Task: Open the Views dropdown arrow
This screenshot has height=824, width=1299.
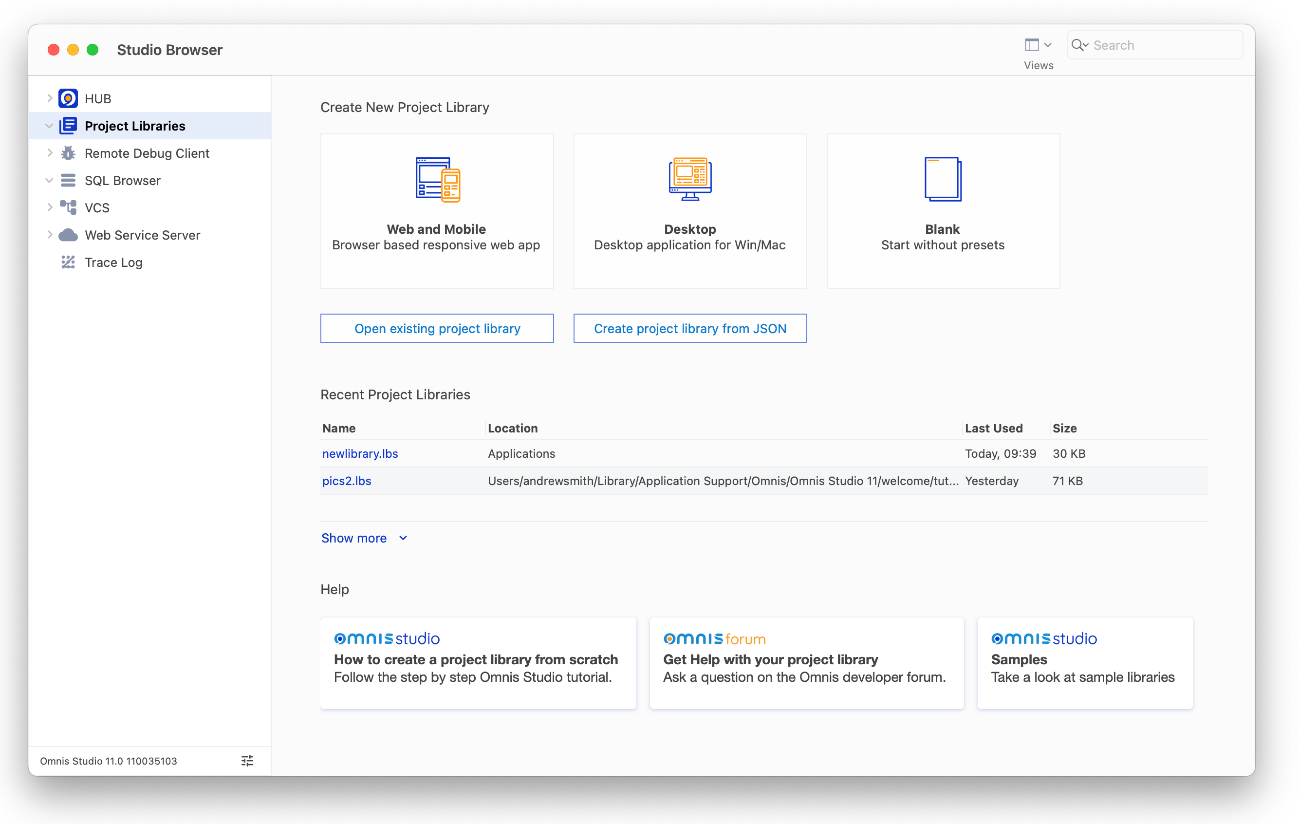Action: pyautogui.click(x=1048, y=45)
